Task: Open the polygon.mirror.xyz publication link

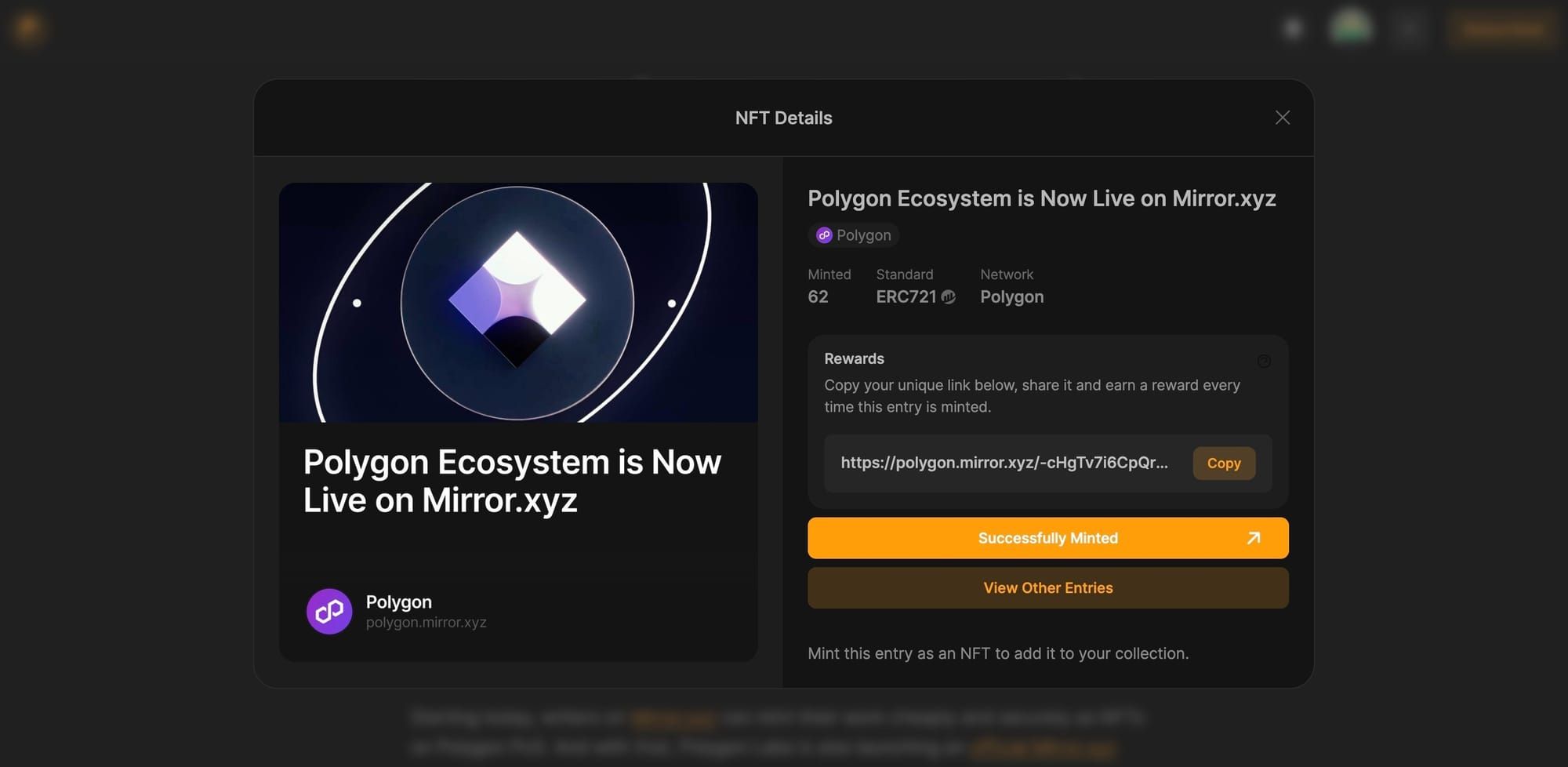Action: [x=426, y=622]
